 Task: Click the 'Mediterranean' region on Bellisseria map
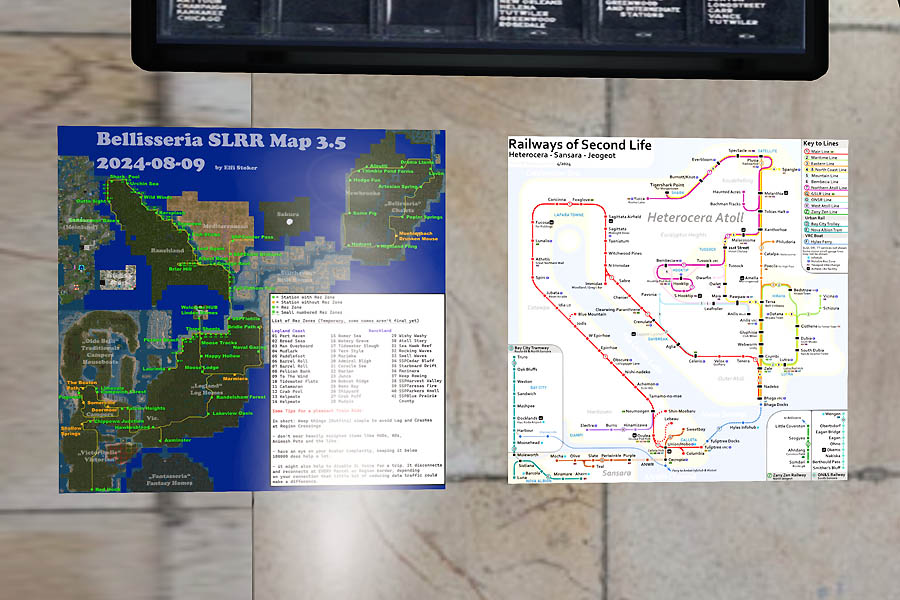(225, 226)
